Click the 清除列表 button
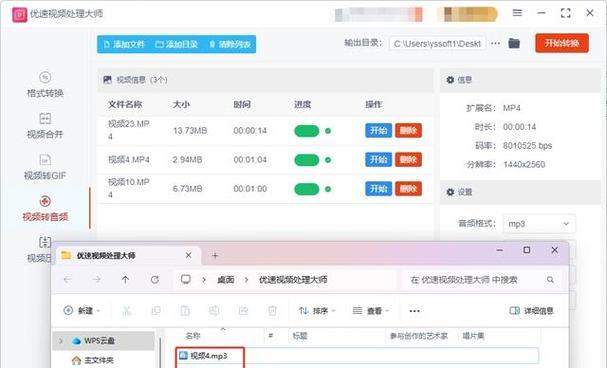 click(x=230, y=45)
